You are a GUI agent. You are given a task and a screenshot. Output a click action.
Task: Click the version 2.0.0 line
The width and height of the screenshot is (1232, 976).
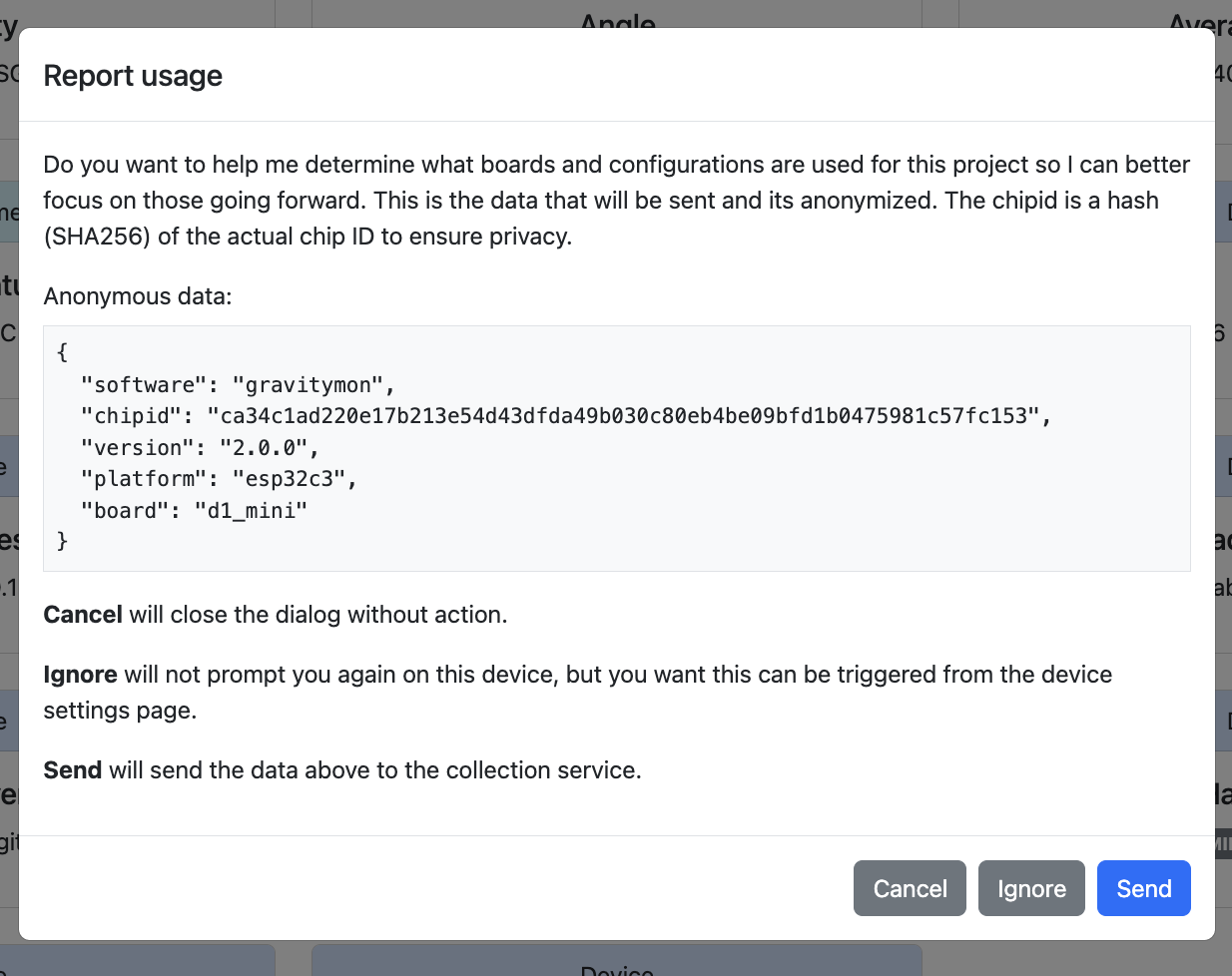pos(200,448)
